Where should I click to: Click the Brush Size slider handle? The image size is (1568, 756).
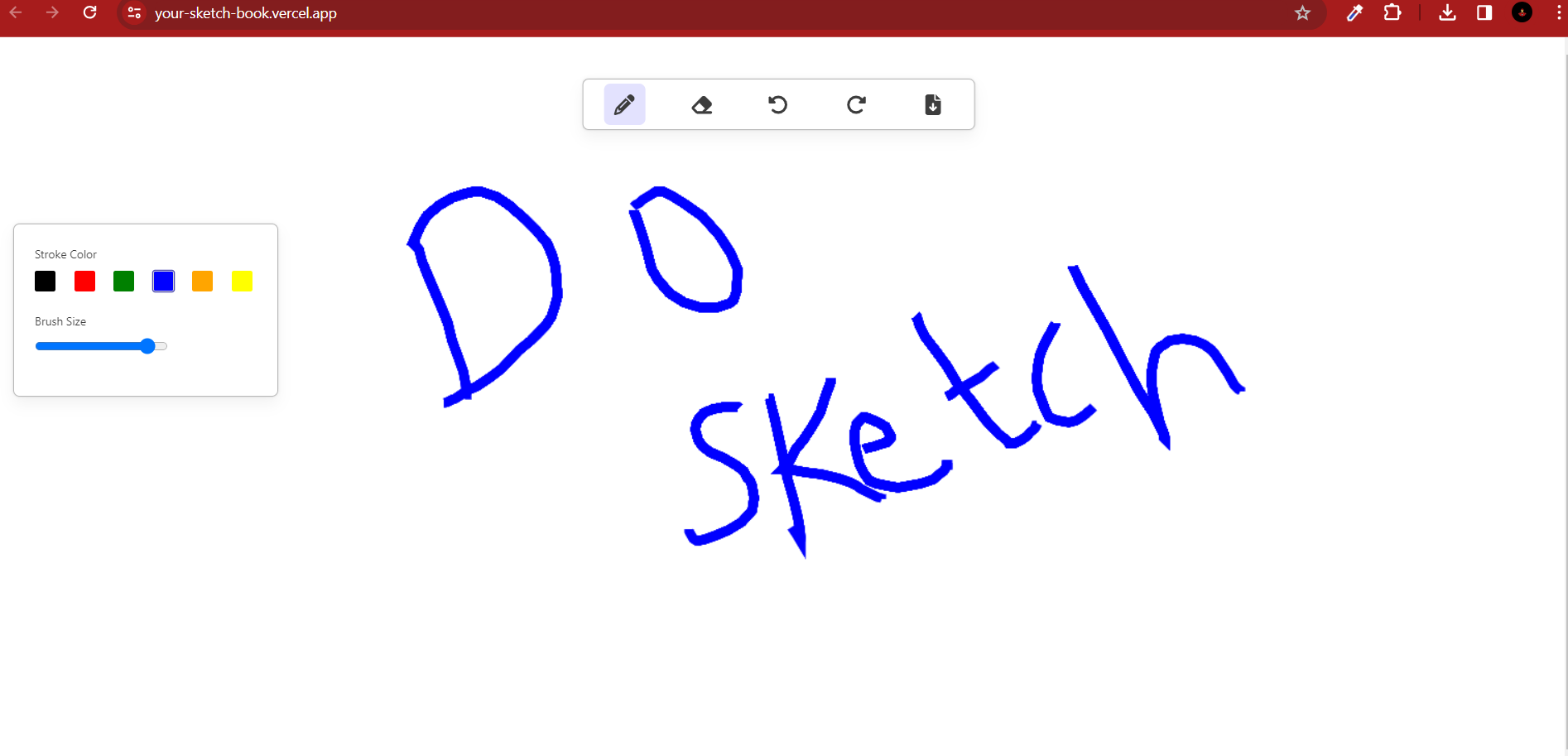(147, 346)
